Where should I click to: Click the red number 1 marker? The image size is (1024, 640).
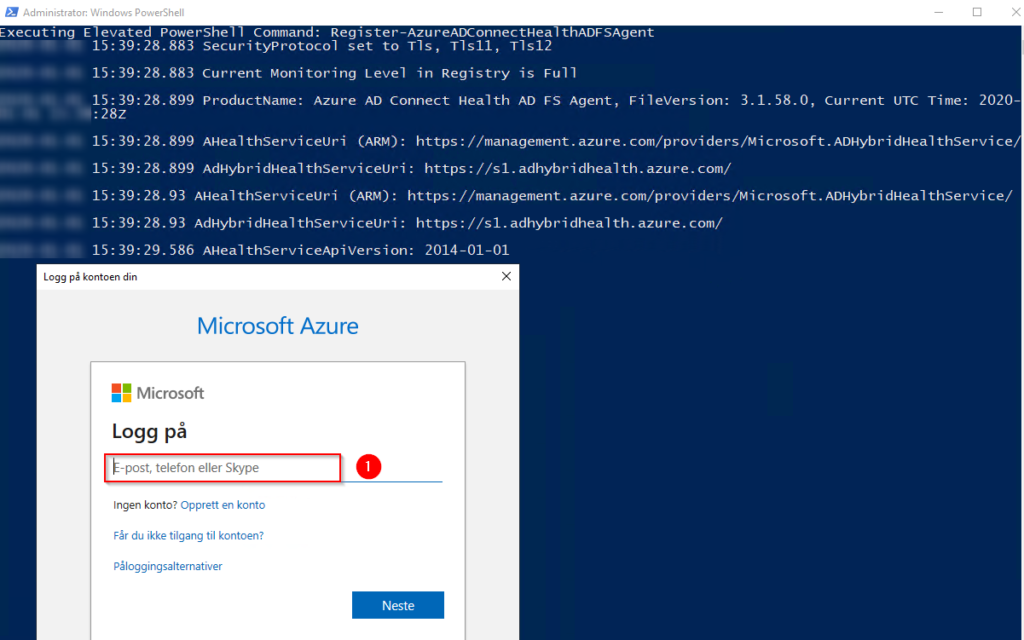click(368, 466)
